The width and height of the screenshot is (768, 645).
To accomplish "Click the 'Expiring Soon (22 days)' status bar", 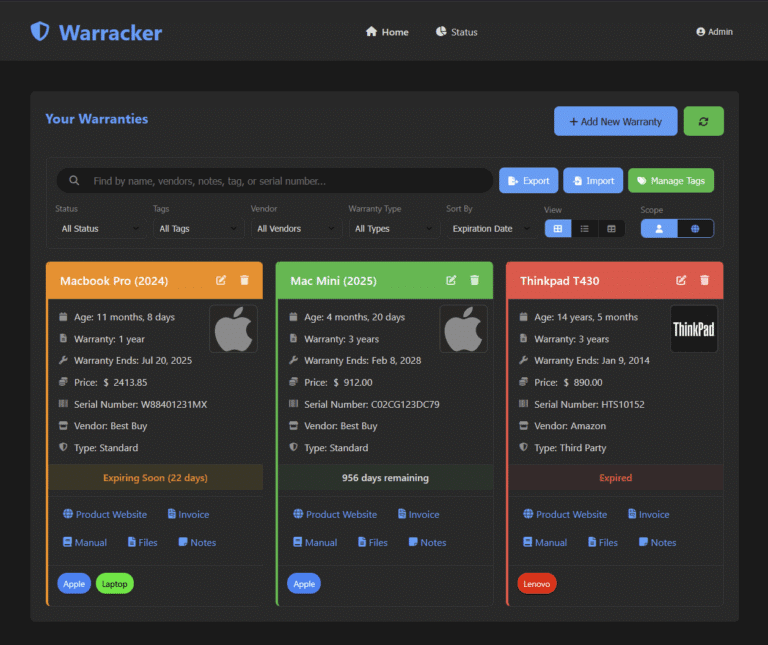I will 155,478.
